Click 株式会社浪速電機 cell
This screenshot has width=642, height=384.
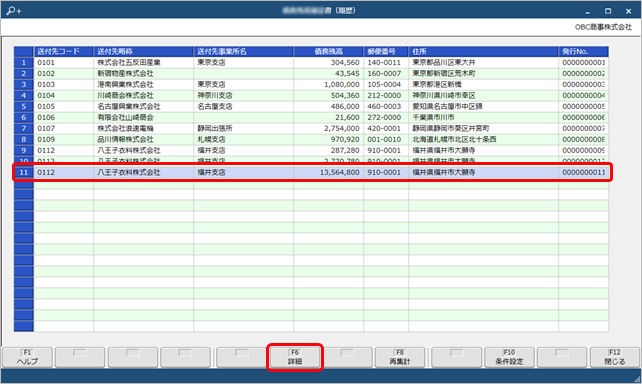click(143, 129)
